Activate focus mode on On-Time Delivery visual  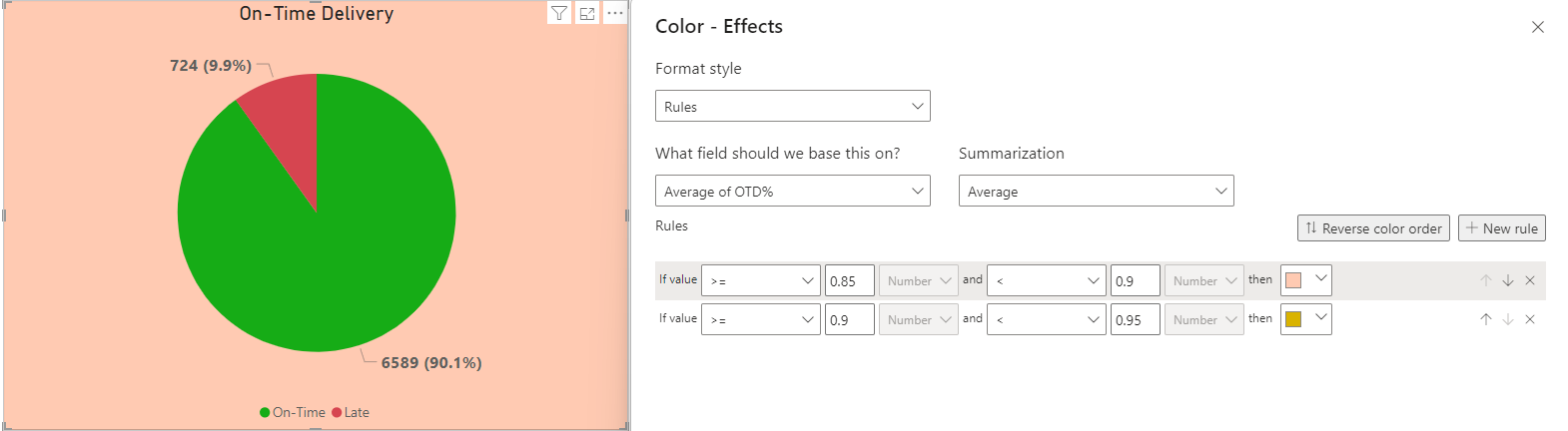[x=587, y=13]
